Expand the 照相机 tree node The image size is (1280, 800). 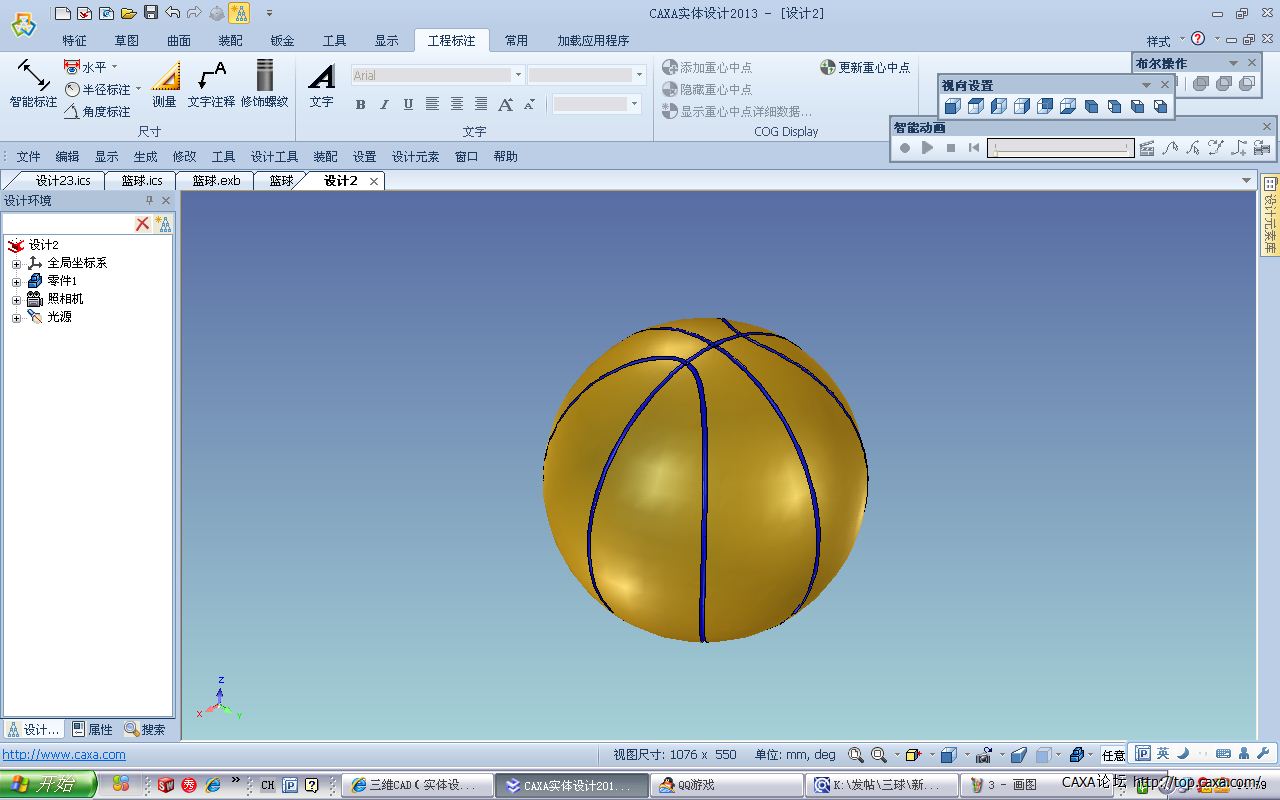(16, 300)
